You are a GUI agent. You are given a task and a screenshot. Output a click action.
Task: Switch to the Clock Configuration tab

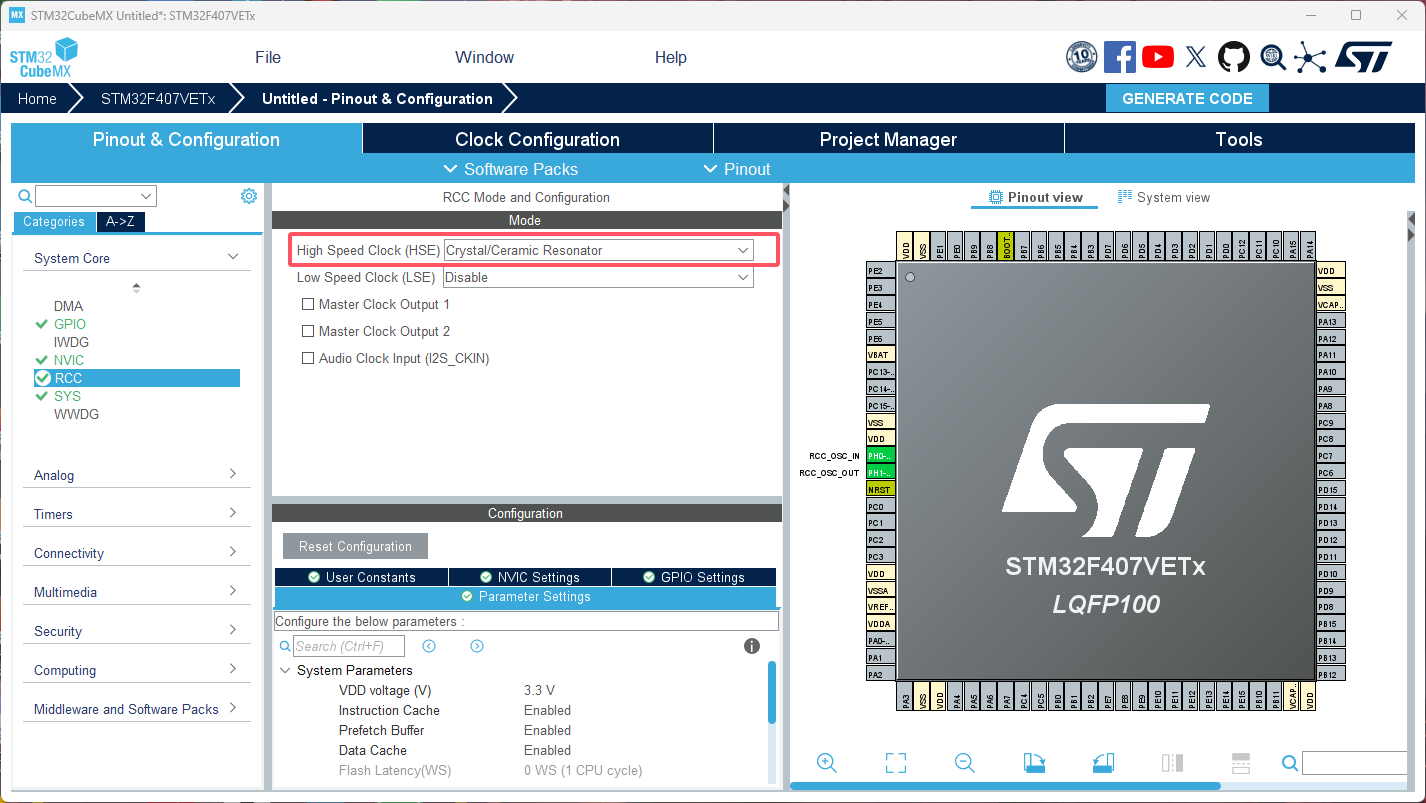[538, 139]
